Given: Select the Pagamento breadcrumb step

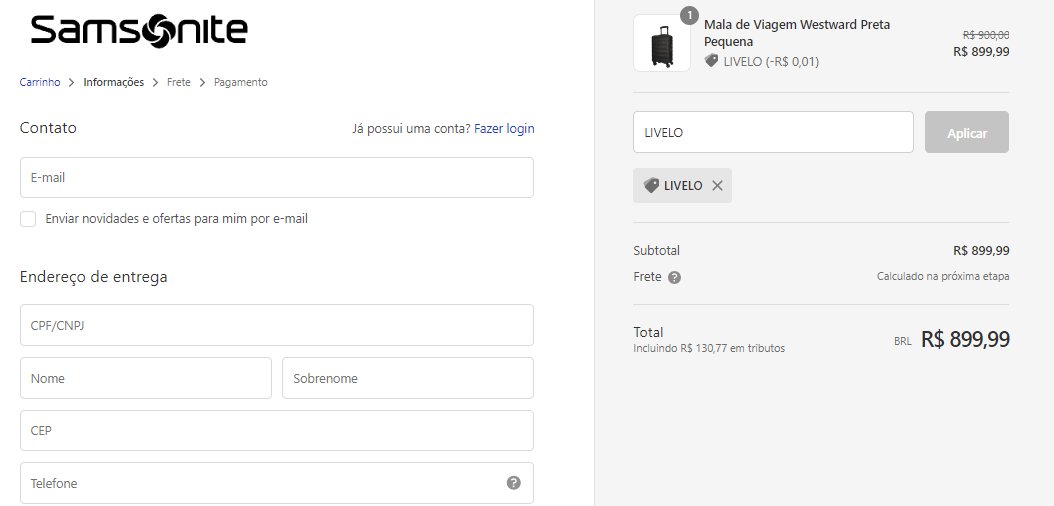Looking at the screenshot, I should click(x=241, y=82).
